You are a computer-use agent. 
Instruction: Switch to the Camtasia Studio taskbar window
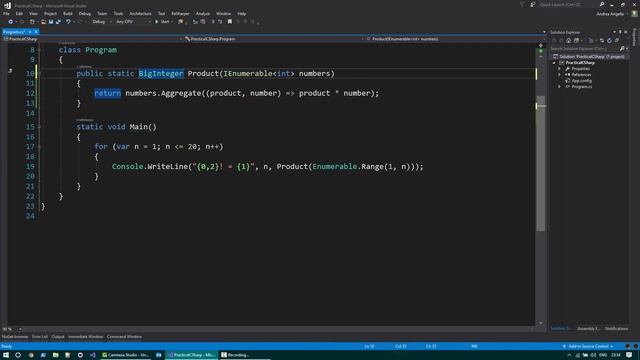pyautogui.click(x=125, y=355)
